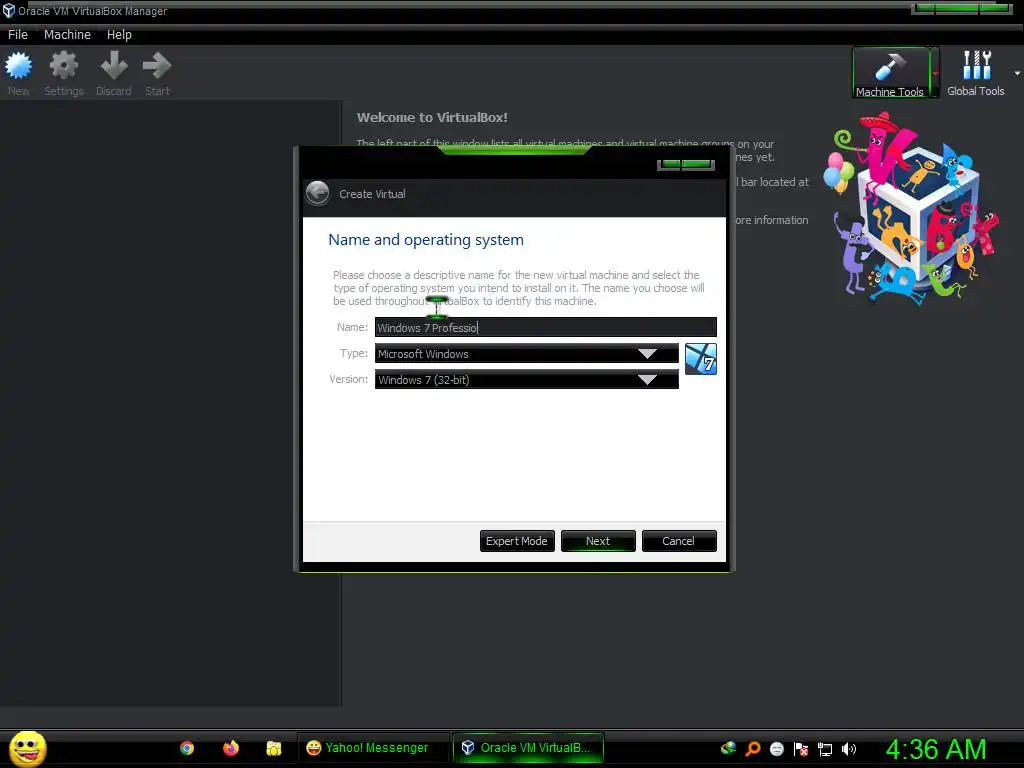Switch to Yahoo! Messenger taskbar window
The image size is (1024, 768).
coord(374,748)
